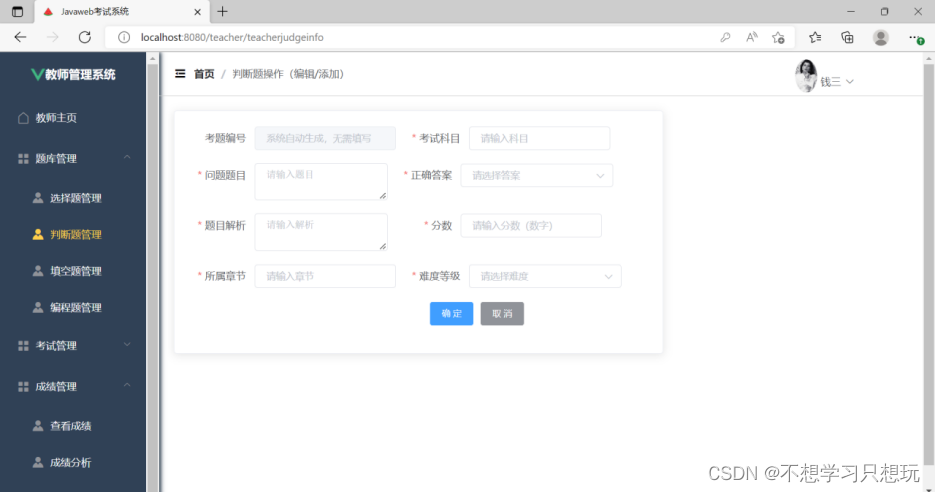This screenshot has height=492, width=935.
Task: Click the browser address bar URL
Action: coord(232,37)
